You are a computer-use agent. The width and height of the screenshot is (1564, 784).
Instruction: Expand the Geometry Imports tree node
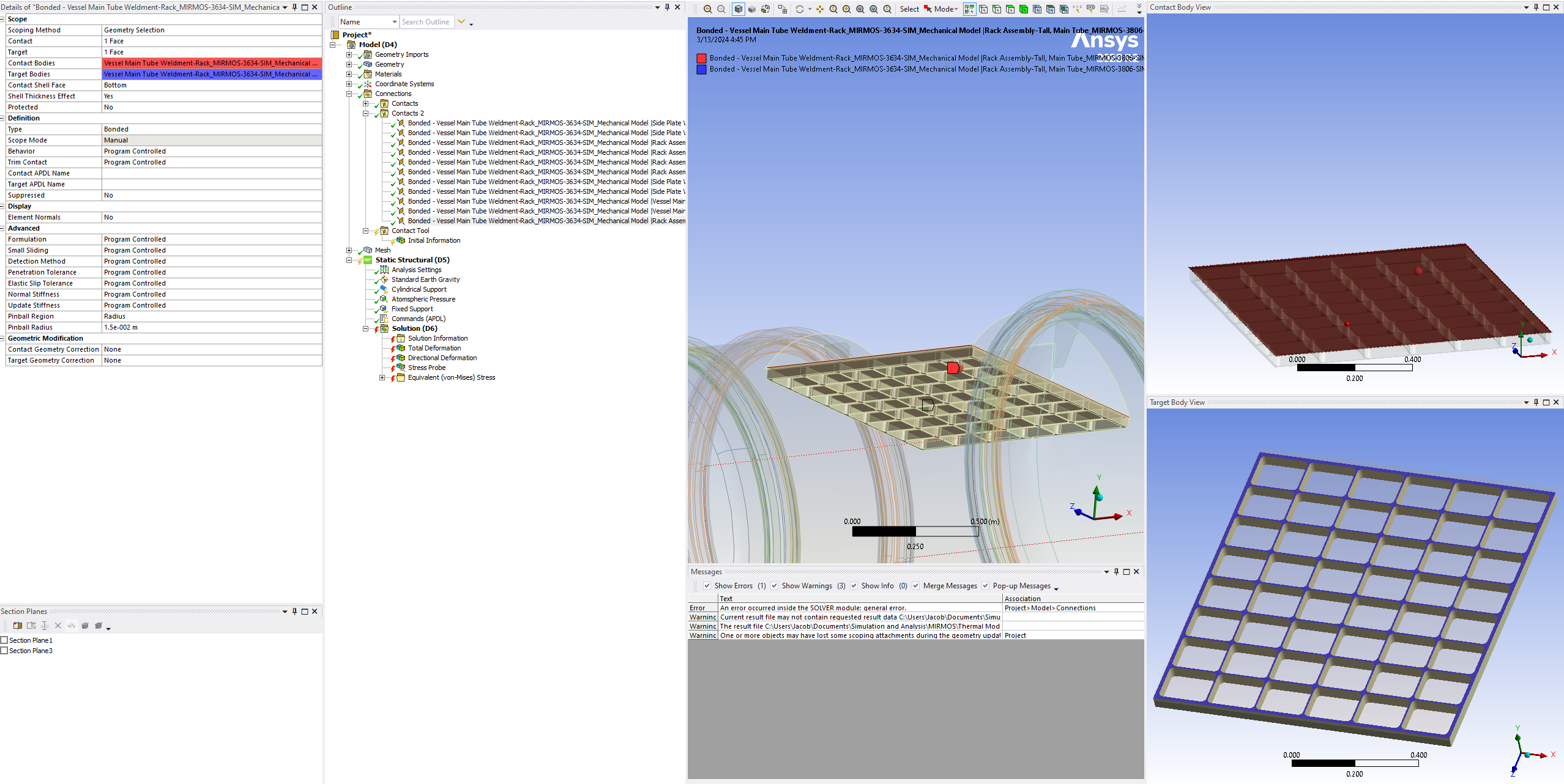coord(349,54)
